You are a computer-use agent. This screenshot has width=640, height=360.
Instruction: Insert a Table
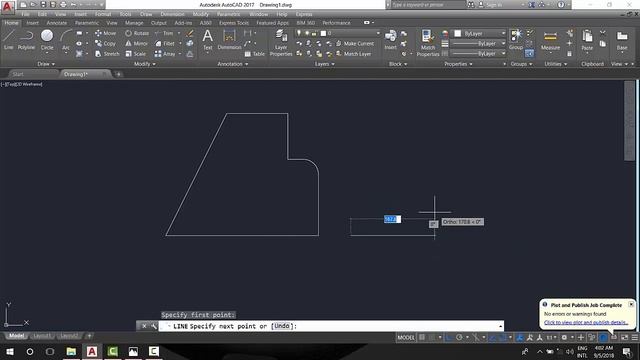pyautogui.click(x=254, y=53)
